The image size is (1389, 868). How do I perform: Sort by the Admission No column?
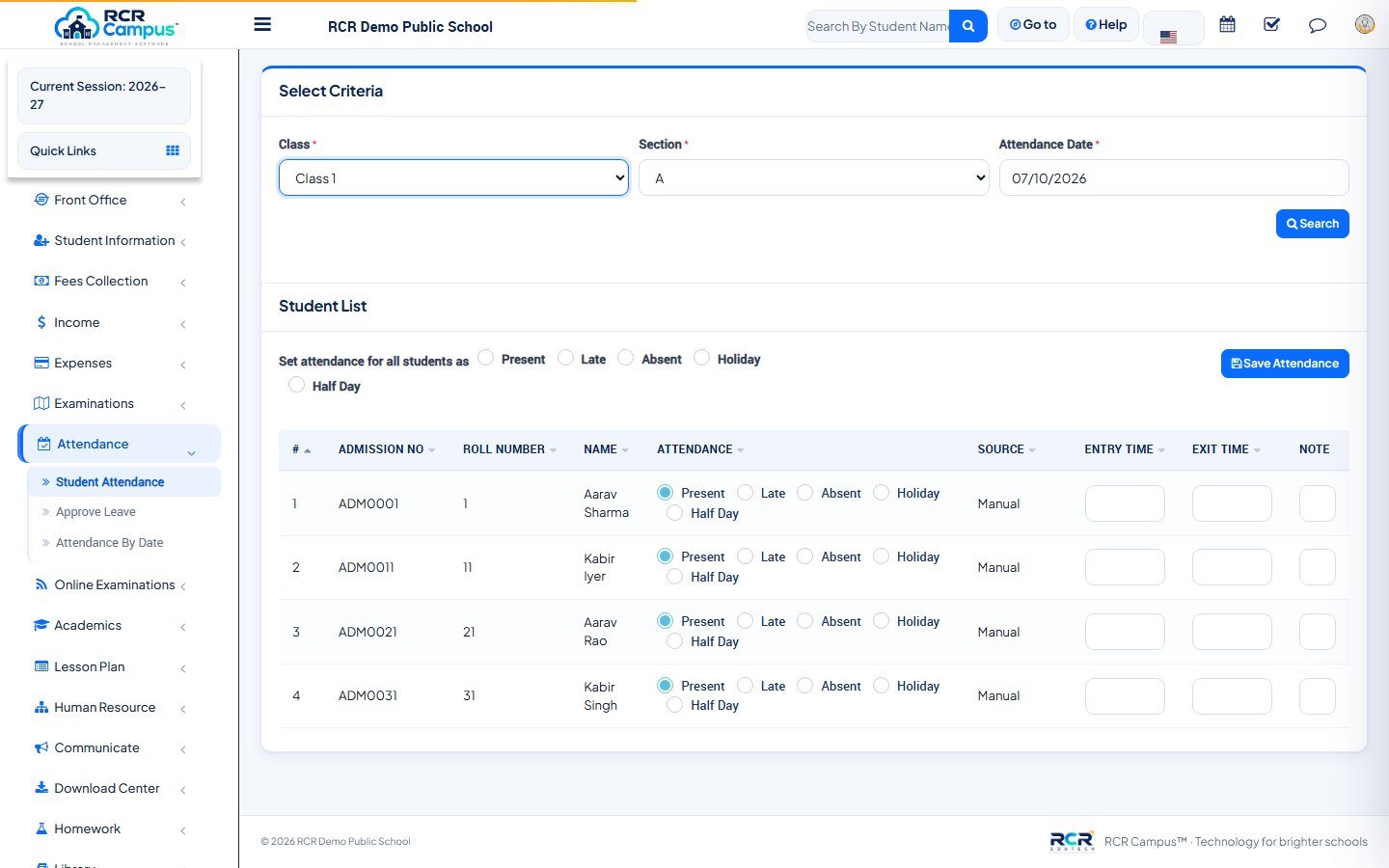point(386,449)
